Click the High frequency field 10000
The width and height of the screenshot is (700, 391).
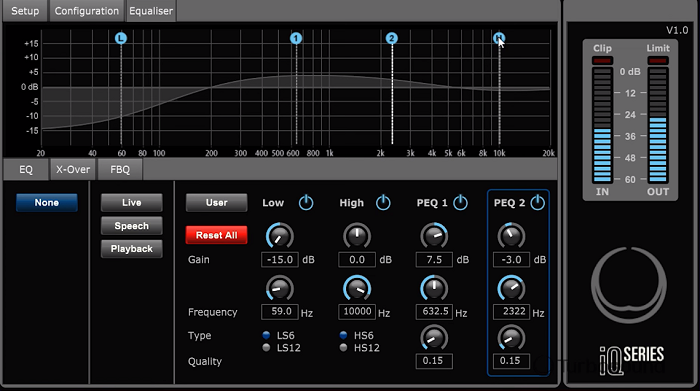point(357,312)
